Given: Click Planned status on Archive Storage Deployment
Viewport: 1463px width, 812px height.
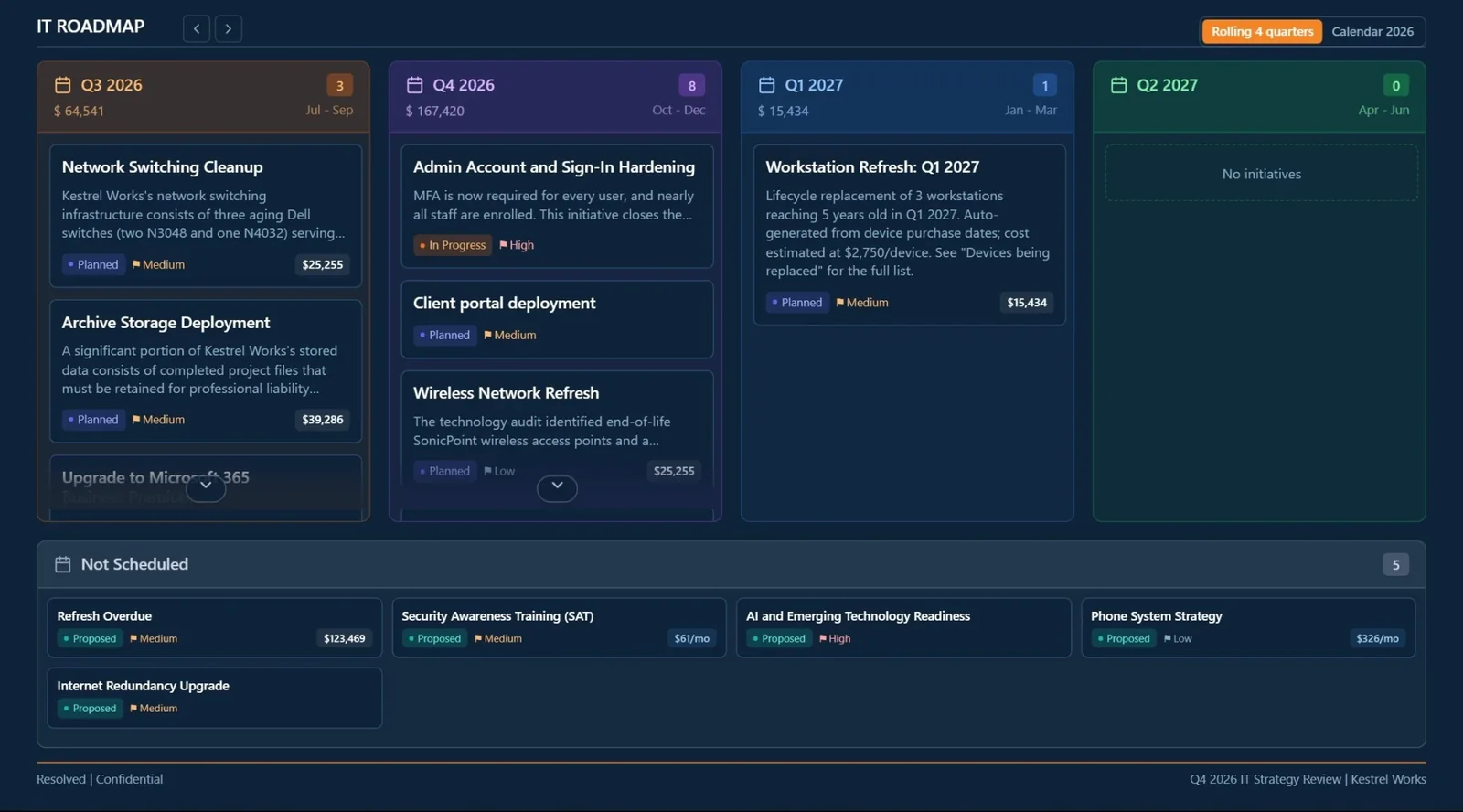Looking at the screenshot, I should point(93,420).
